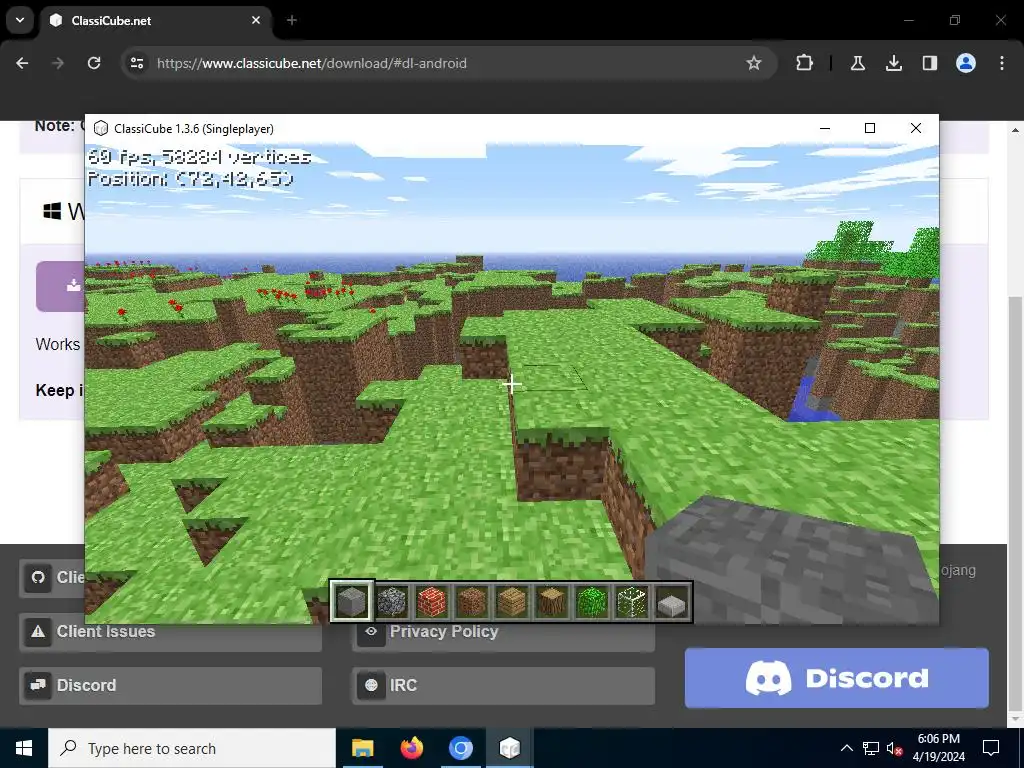Reload the ClassiCube download page
1024x768 pixels.
point(94,63)
